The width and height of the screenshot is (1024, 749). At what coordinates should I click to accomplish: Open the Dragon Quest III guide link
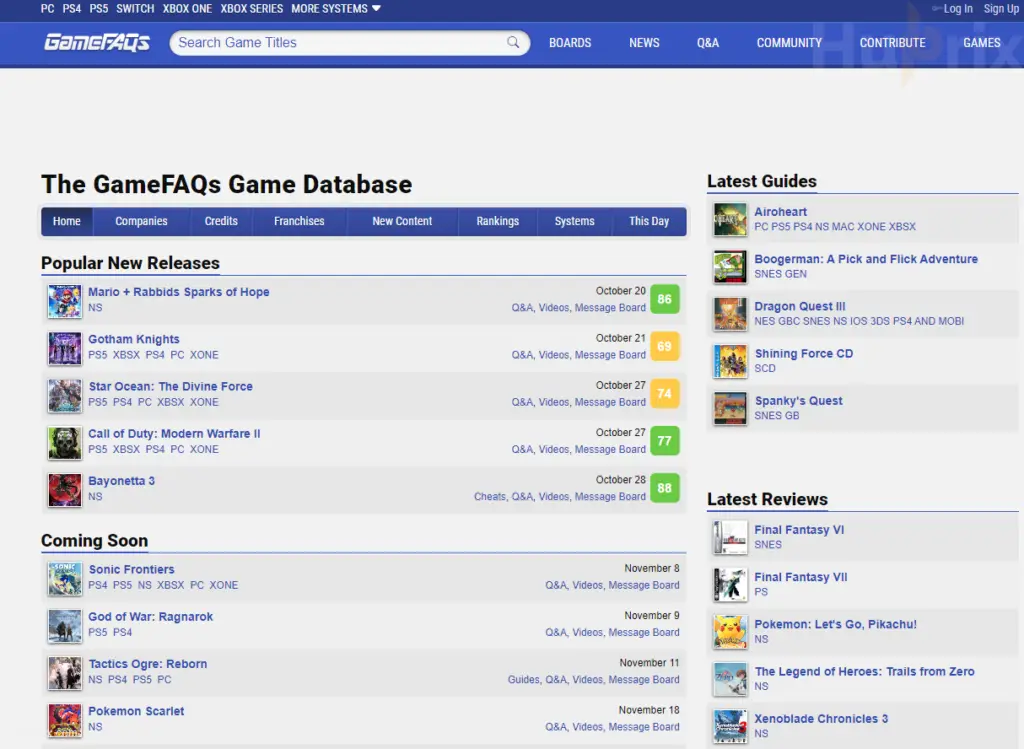pyautogui.click(x=800, y=306)
